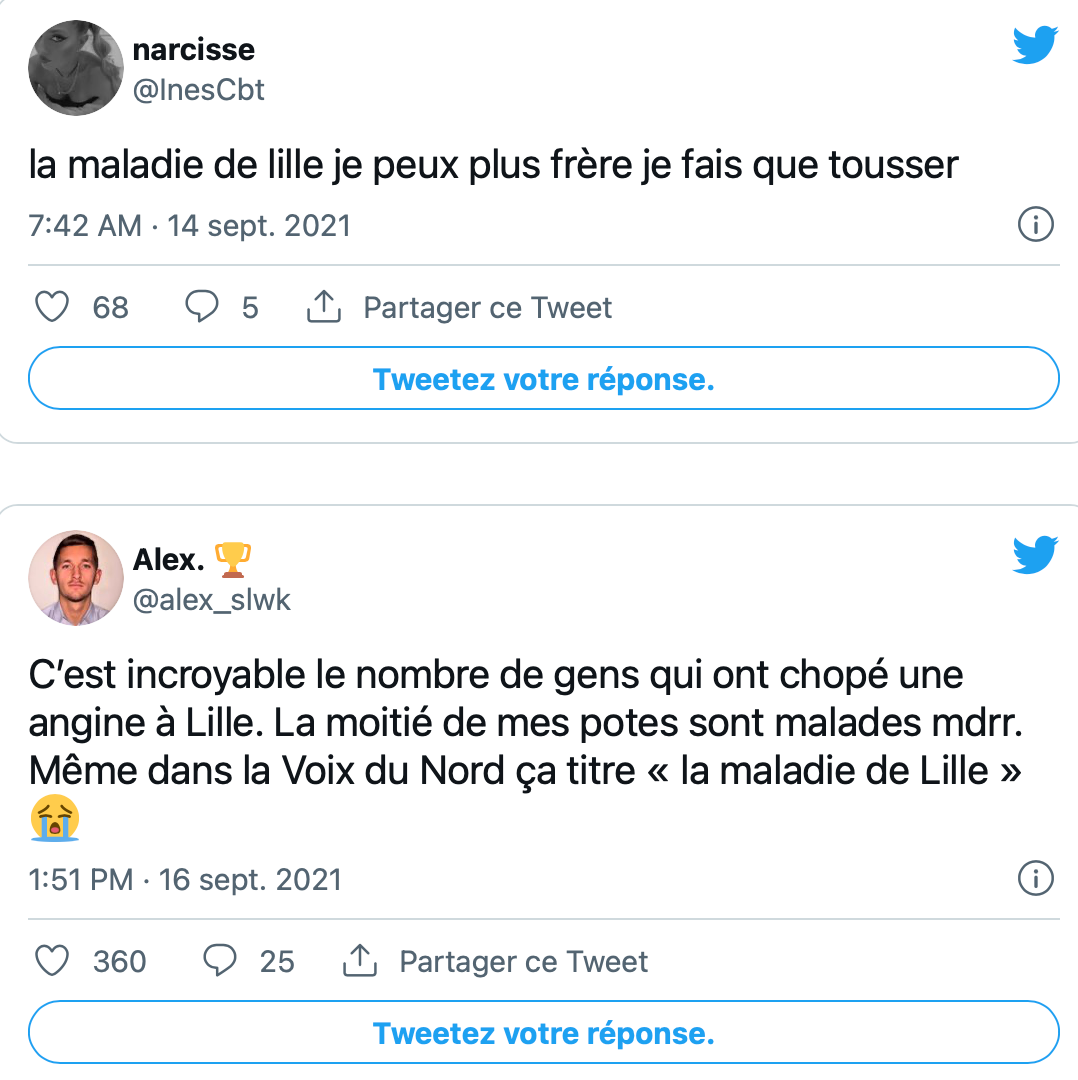Open the info icon on narcisse's tweet
Image resolution: width=1078 pixels, height=1080 pixels.
(x=1035, y=225)
